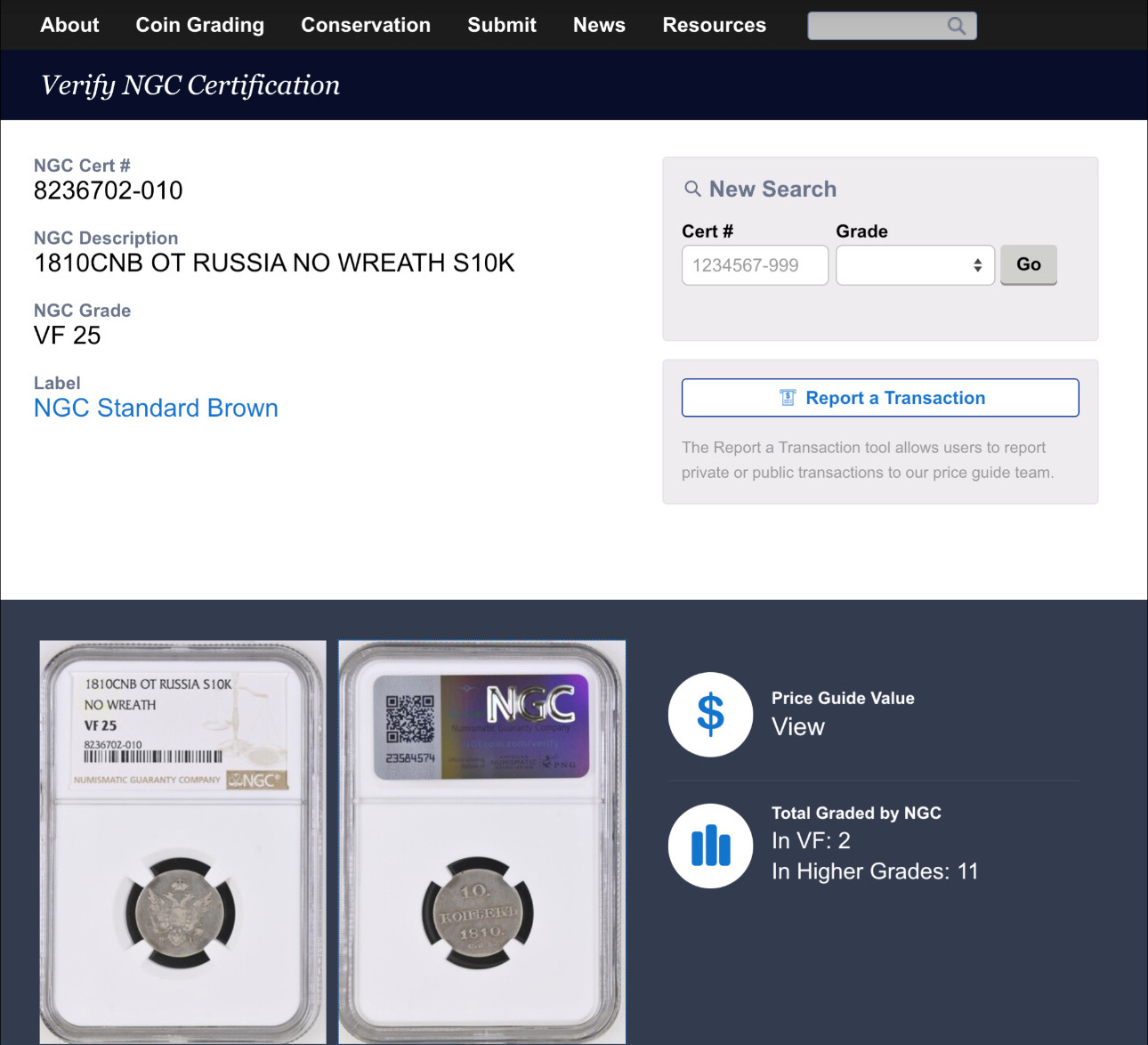
Task: Open the Coin Grading menu
Action: (x=199, y=25)
